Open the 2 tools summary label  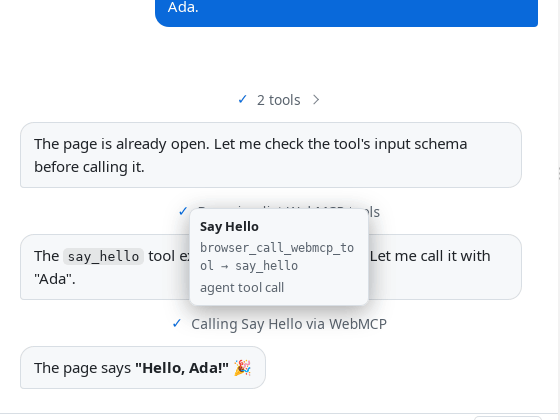pyautogui.click(x=279, y=100)
